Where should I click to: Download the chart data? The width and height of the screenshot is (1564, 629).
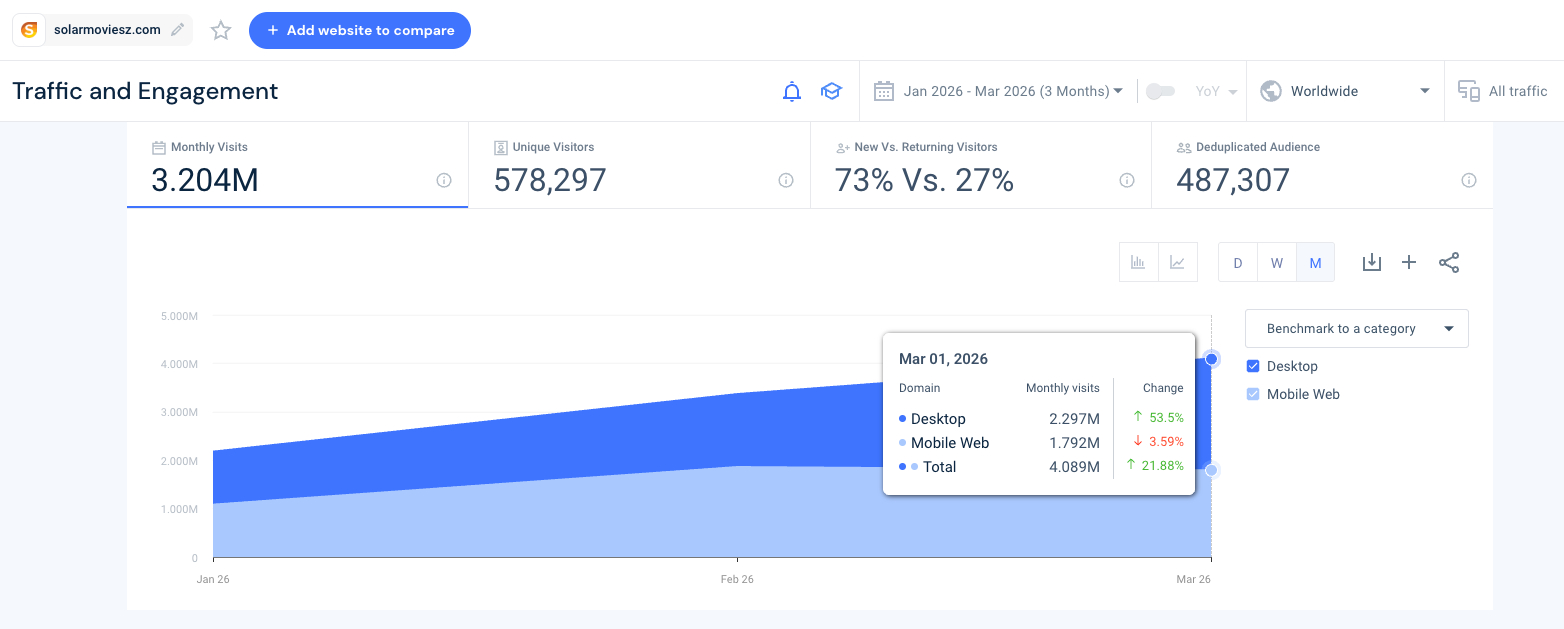[1372, 263]
